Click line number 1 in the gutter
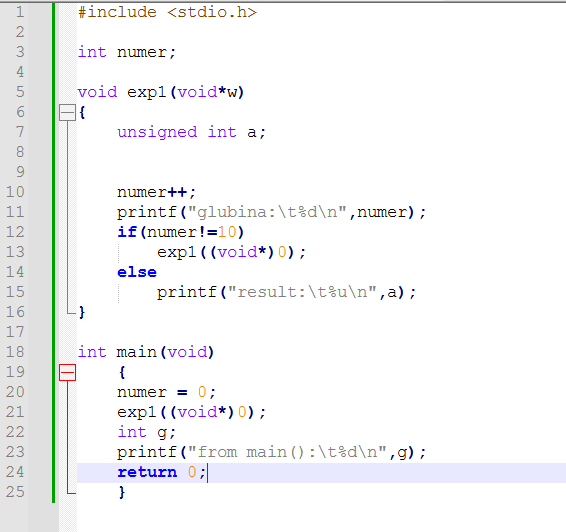 click(20, 12)
